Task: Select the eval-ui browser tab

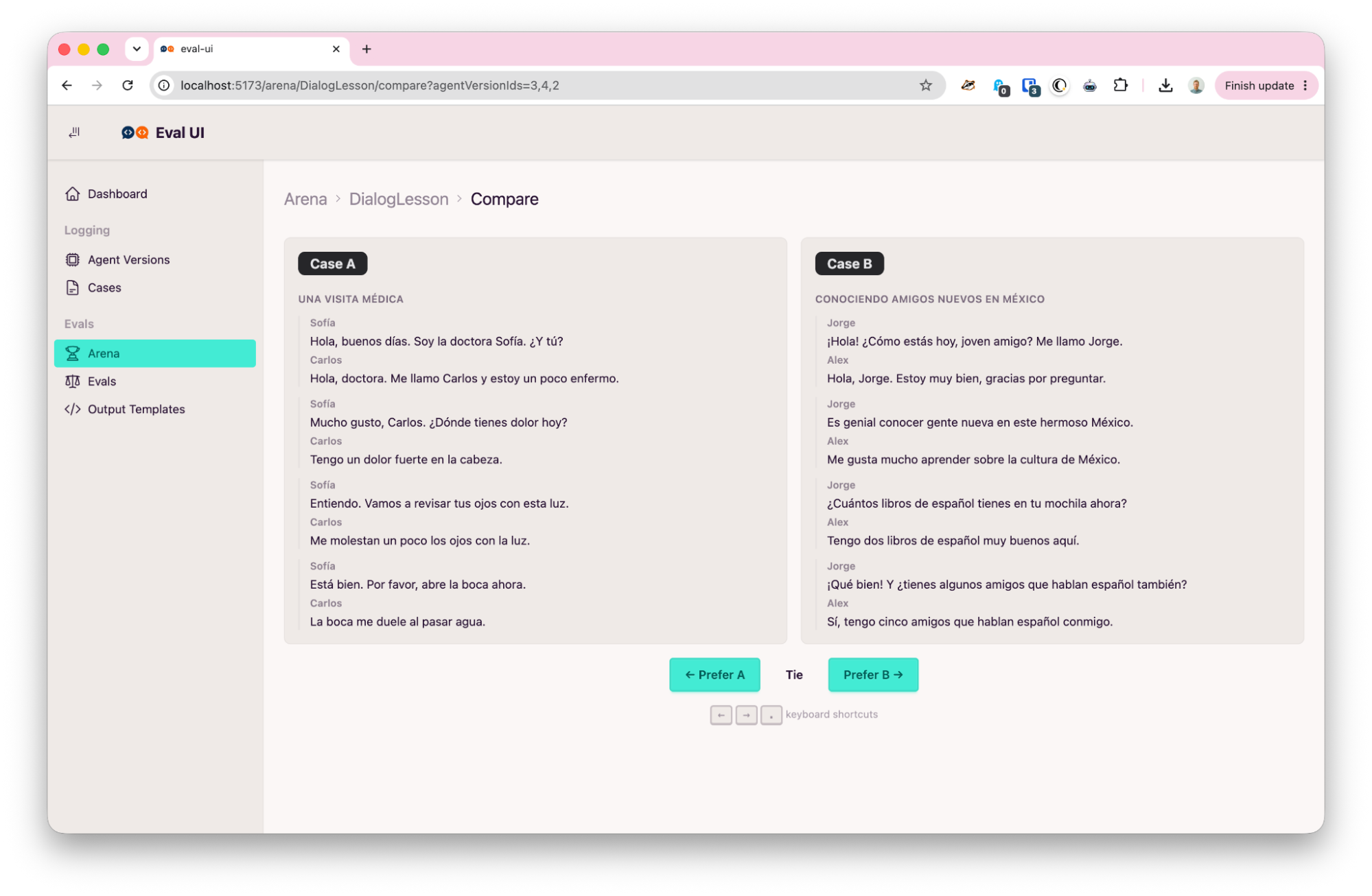Action: 251,49
